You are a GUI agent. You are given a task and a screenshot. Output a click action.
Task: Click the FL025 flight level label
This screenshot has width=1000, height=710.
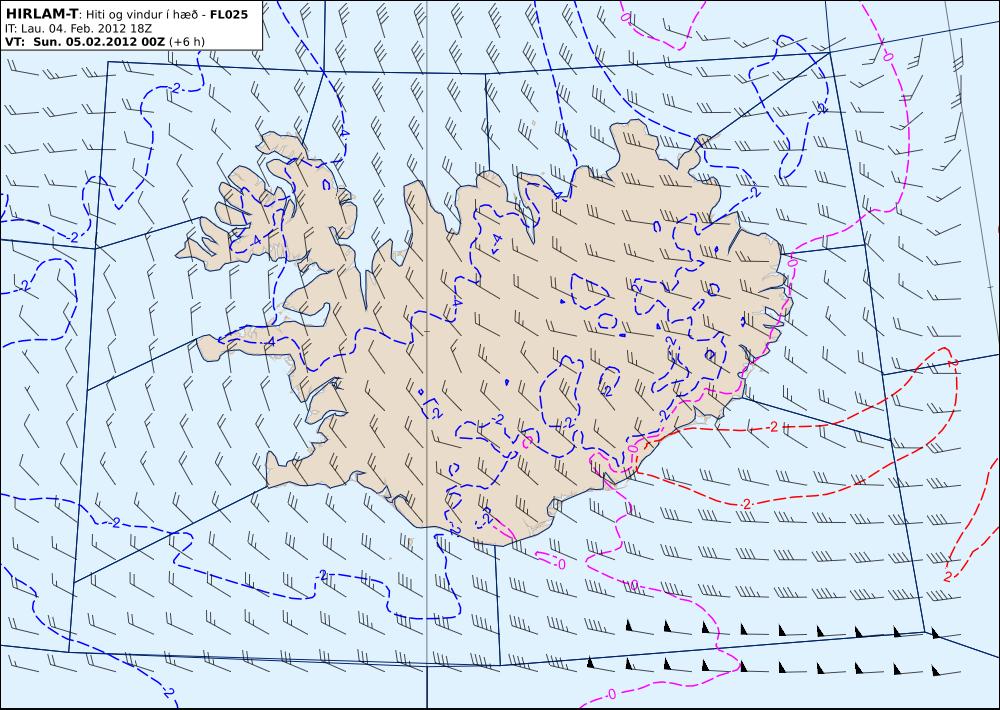pos(229,13)
